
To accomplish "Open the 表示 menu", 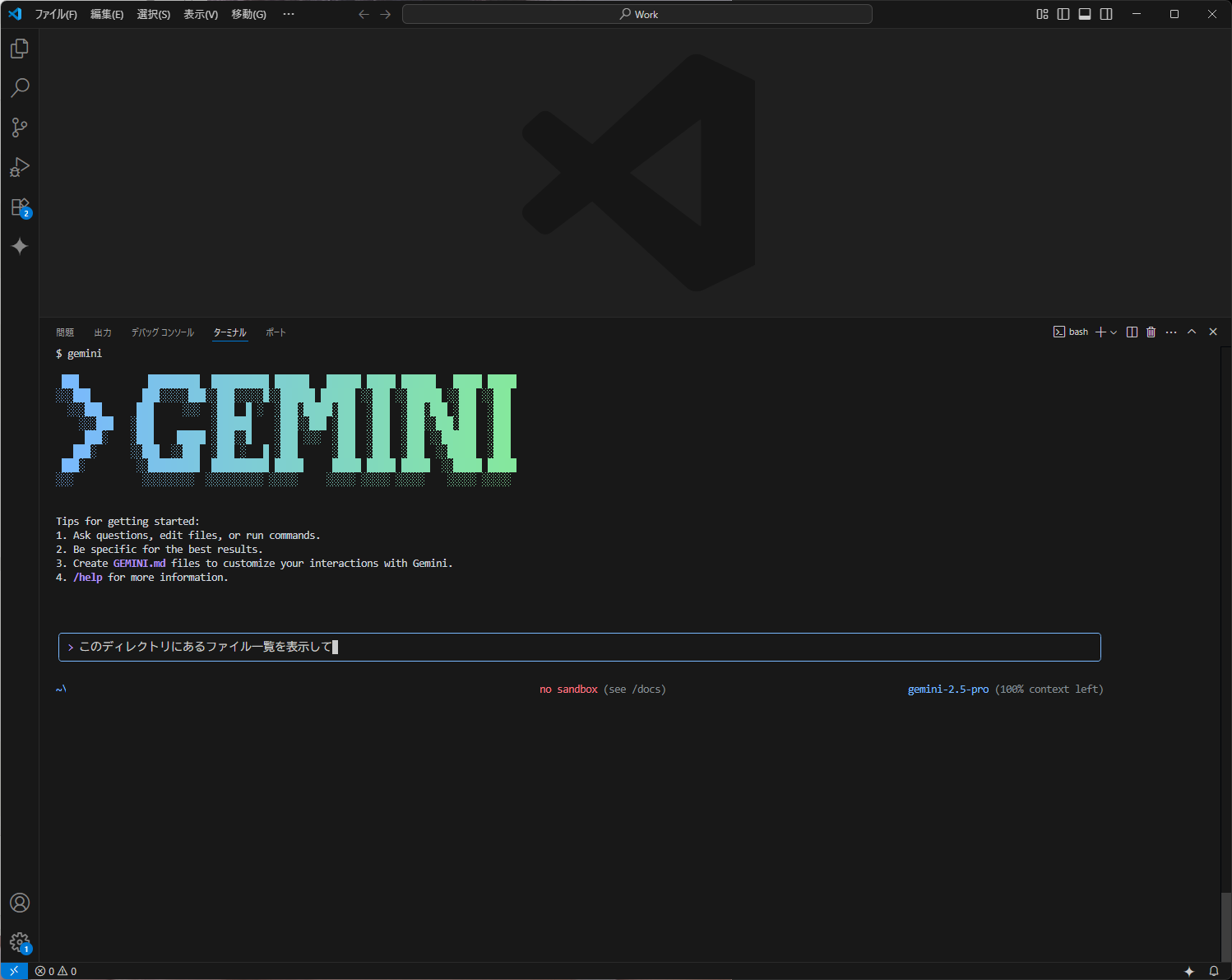I will [x=200, y=14].
